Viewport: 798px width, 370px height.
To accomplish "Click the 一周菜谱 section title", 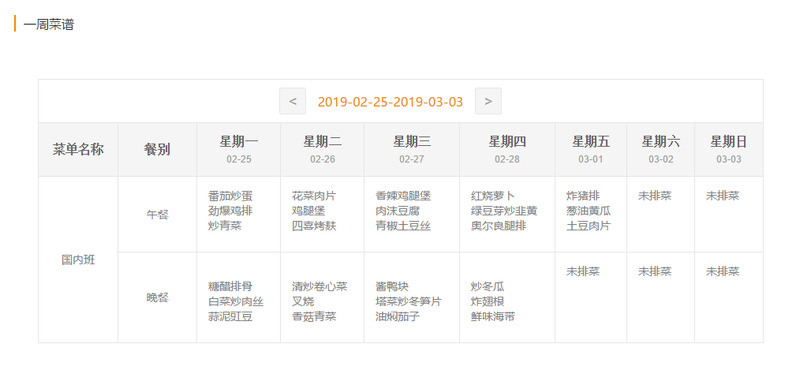I will click(x=48, y=24).
